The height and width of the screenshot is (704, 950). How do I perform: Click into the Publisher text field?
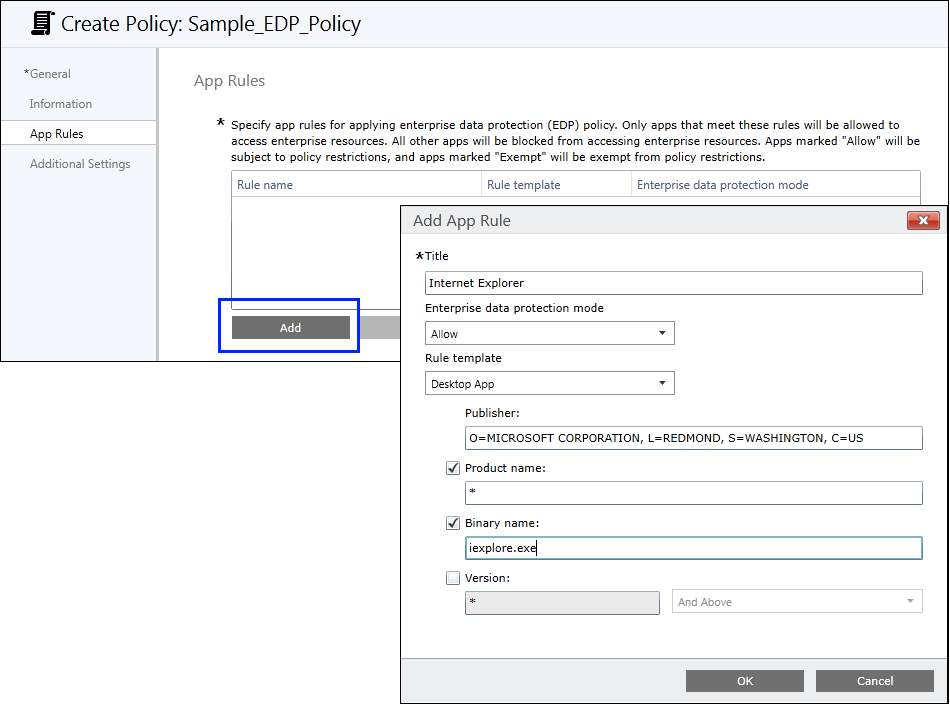(x=693, y=438)
